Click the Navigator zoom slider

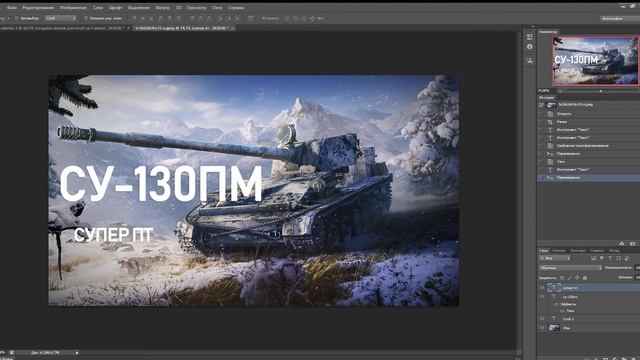(600, 91)
